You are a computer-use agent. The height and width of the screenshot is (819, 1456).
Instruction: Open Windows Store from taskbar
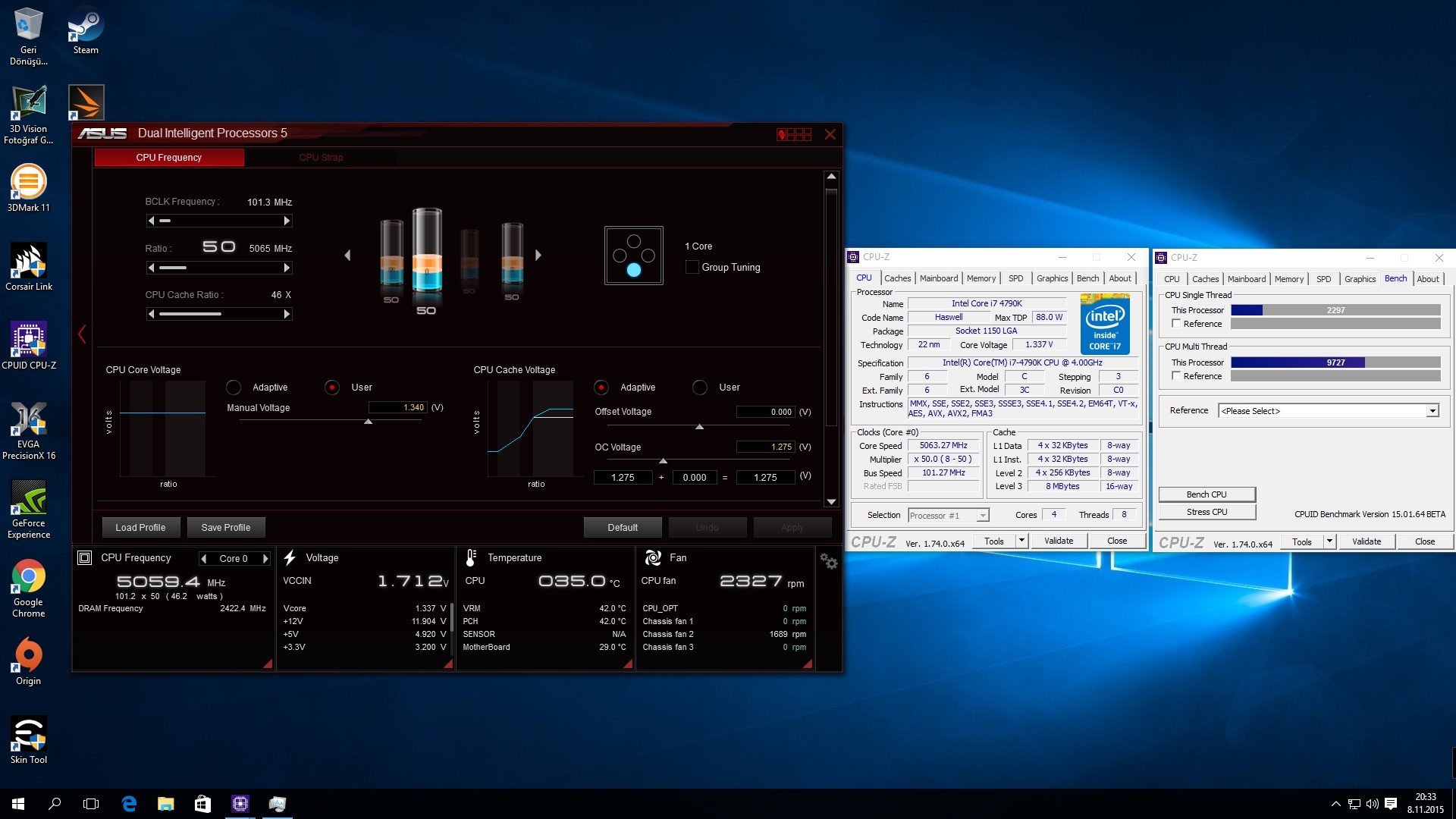[202, 804]
